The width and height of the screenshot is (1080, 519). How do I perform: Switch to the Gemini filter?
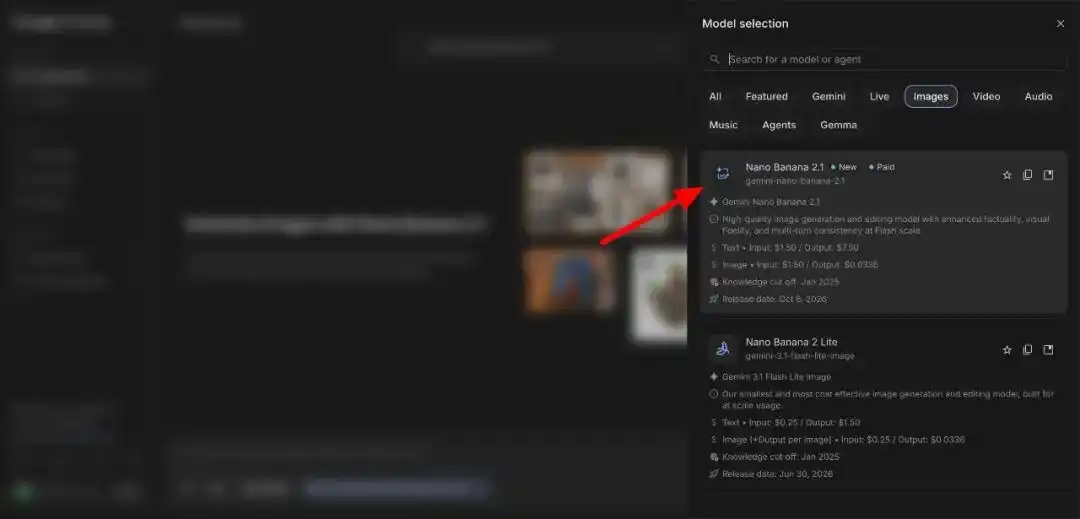pyautogui.click(x=829, y=96)
